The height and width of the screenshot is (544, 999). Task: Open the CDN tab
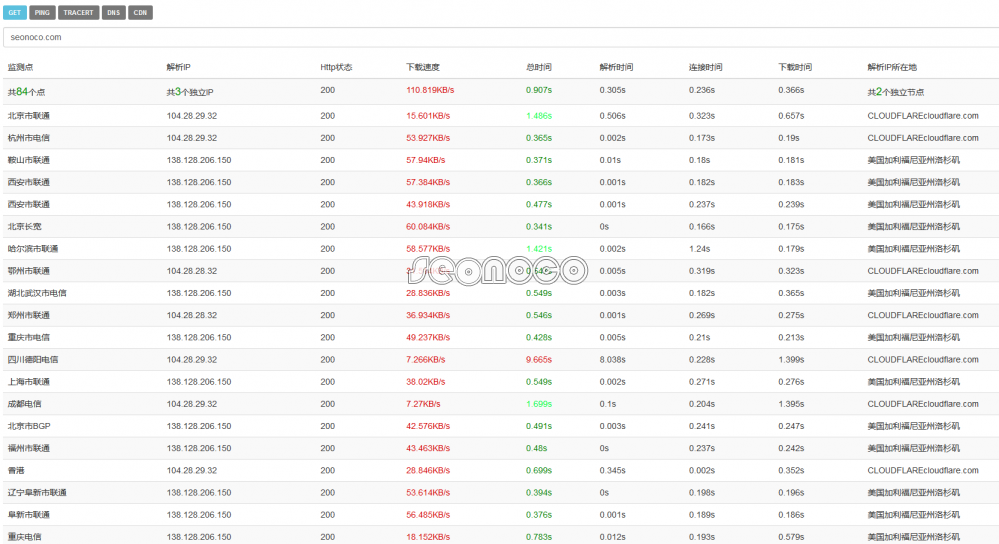tap(141, 13)
